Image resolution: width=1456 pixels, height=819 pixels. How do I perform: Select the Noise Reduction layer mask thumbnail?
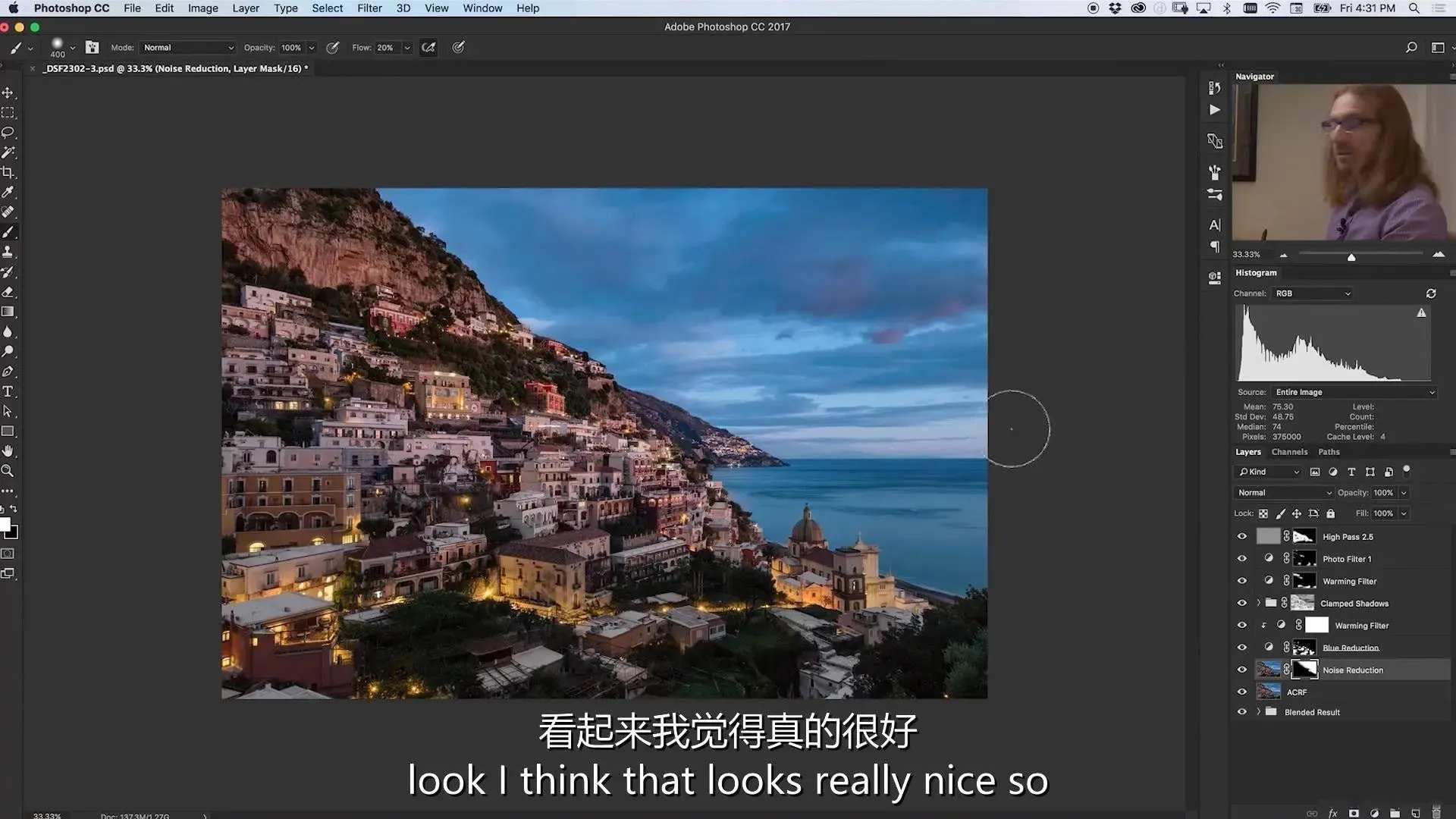coord(1304,670)
